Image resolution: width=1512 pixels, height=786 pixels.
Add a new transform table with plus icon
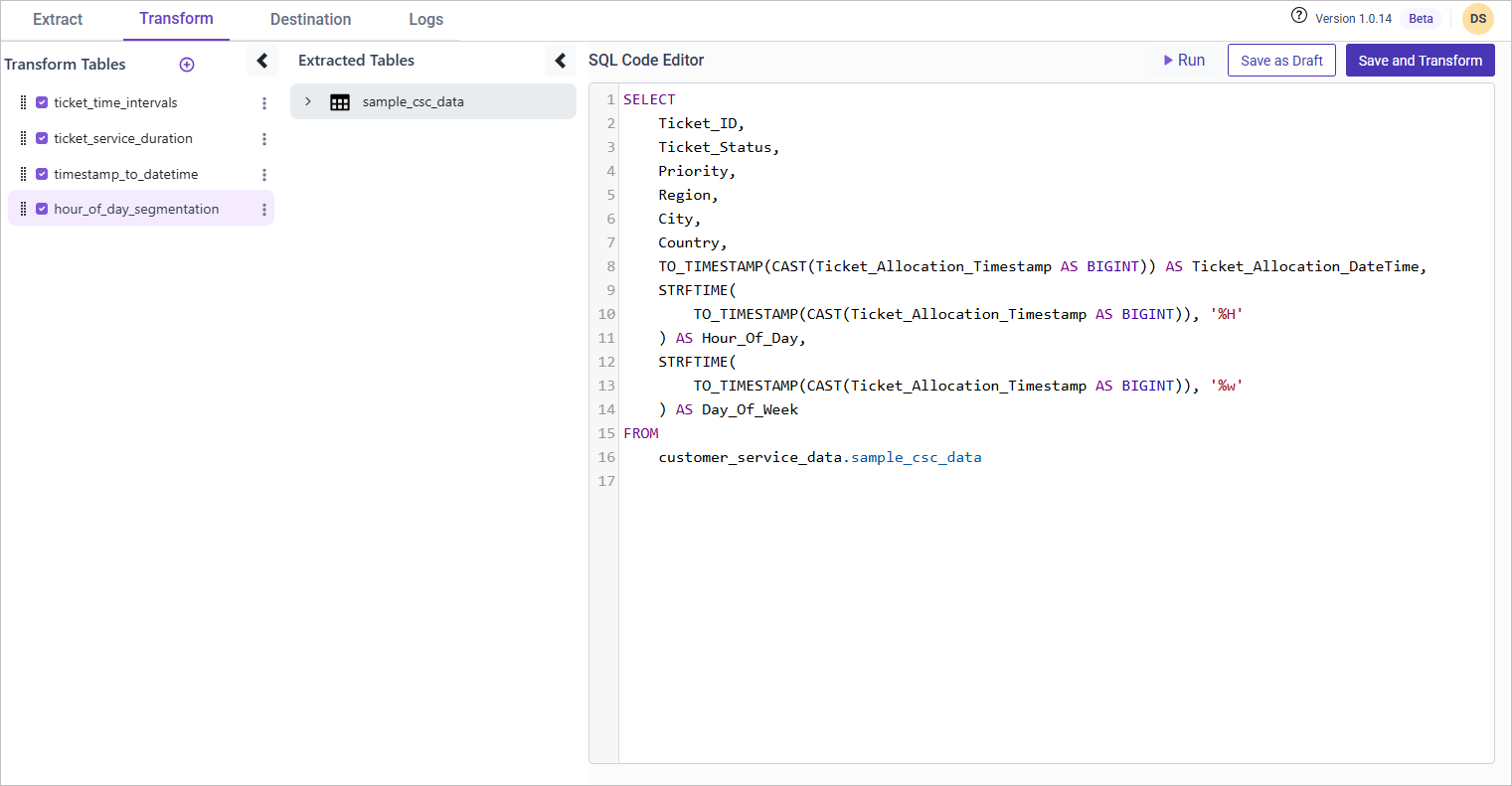(187, 65)
